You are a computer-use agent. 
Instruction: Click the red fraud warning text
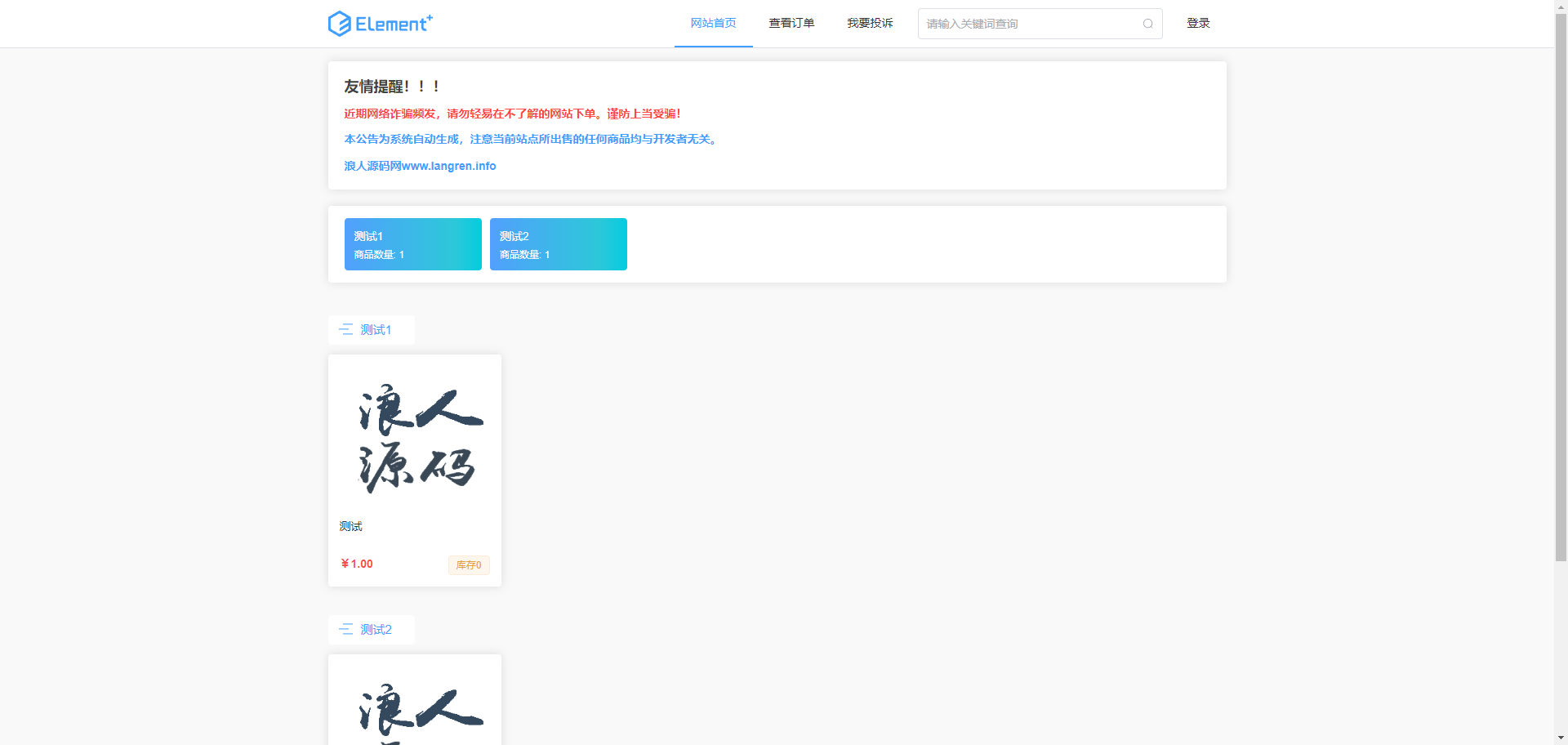point(512,114)
